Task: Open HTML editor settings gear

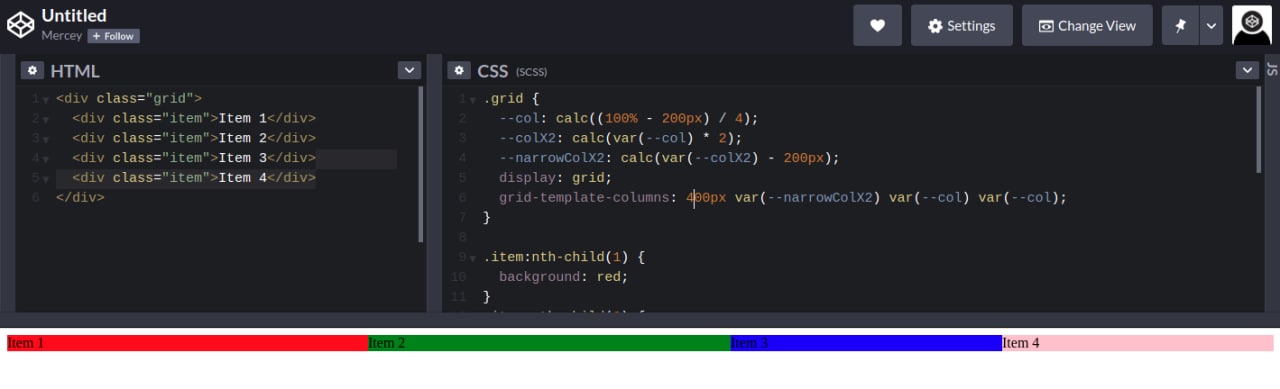Action: tap(33, 70)
